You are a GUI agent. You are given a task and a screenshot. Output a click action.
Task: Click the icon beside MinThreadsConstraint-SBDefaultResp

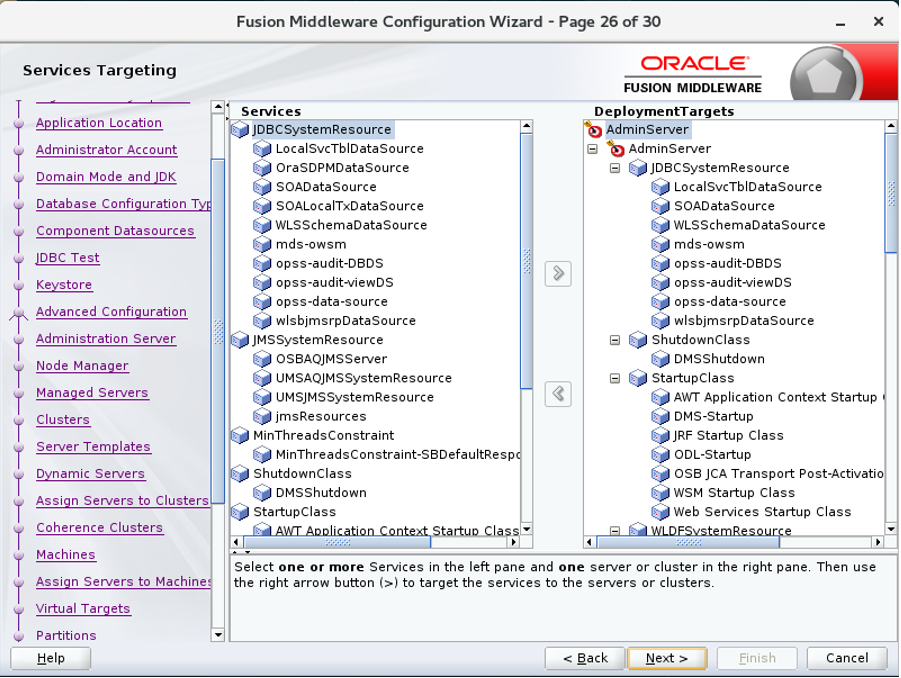coord(262,454)
